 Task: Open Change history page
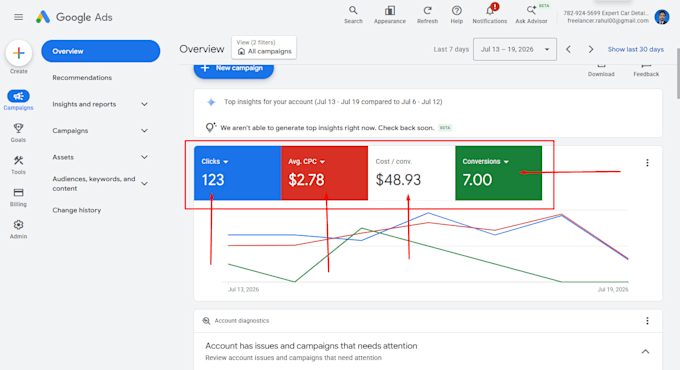point(77,210)
